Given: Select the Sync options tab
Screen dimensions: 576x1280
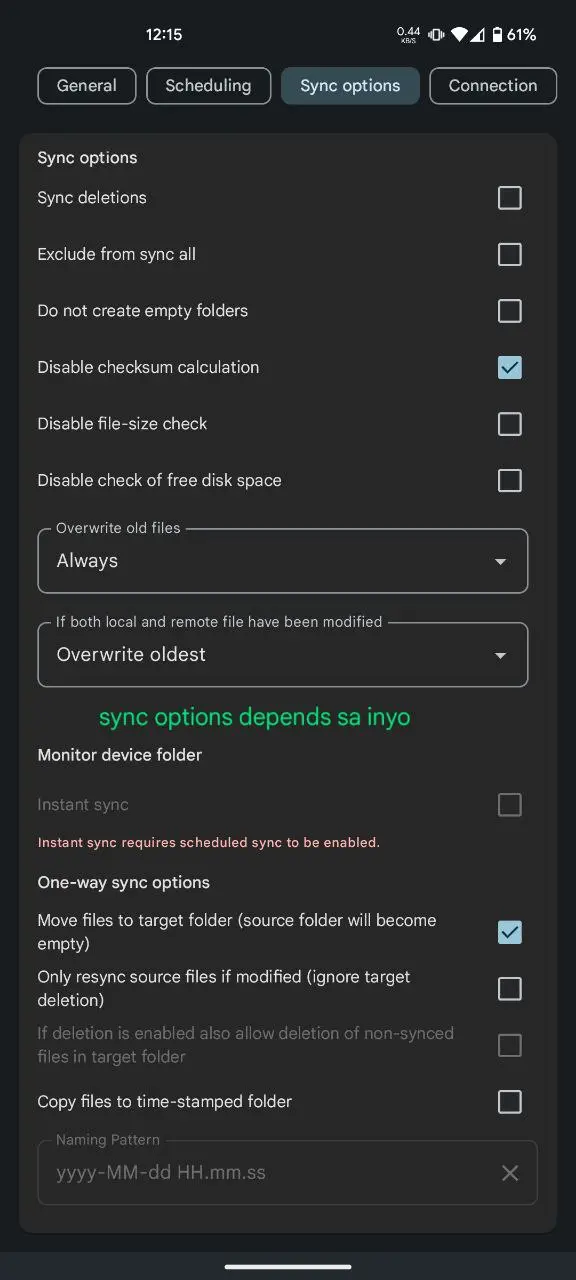Looking at the screenshot, I should (350, 86).
